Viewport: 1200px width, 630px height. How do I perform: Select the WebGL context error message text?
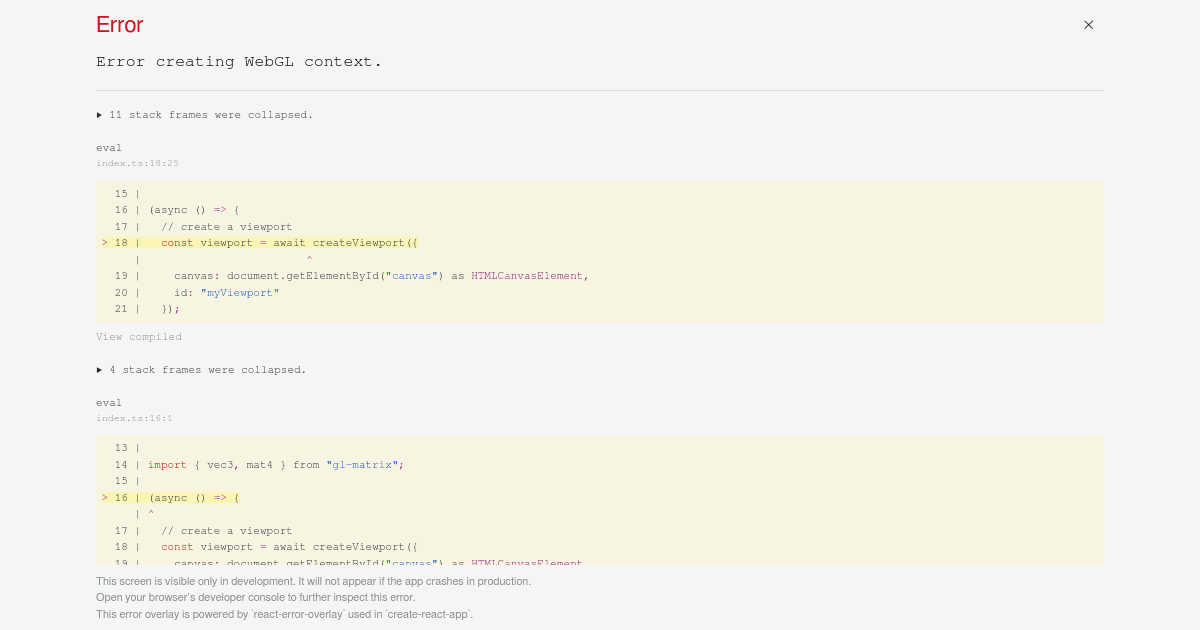pos(239,61)
